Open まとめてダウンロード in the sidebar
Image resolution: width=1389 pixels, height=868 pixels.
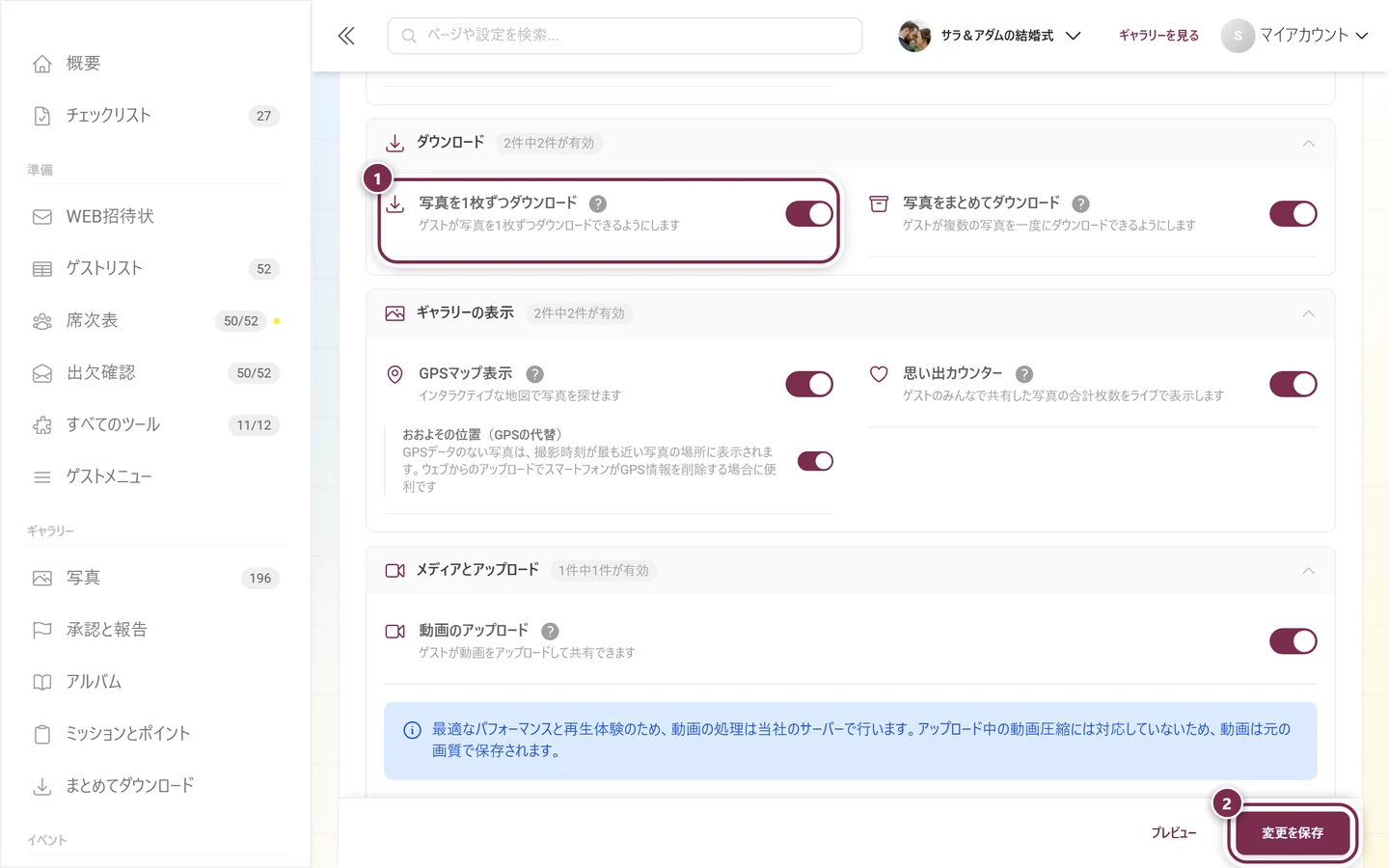[x=155, y=786]
